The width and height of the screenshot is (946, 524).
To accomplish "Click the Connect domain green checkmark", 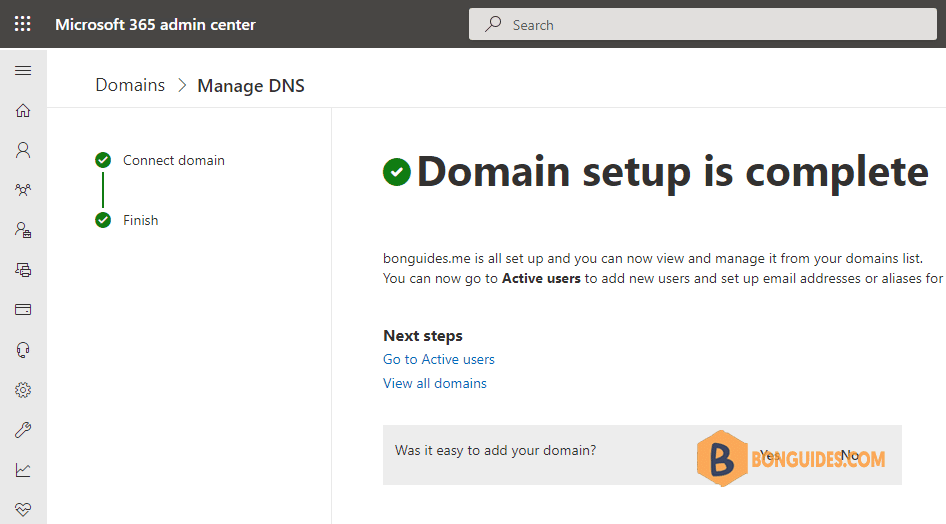I will 103,160.
